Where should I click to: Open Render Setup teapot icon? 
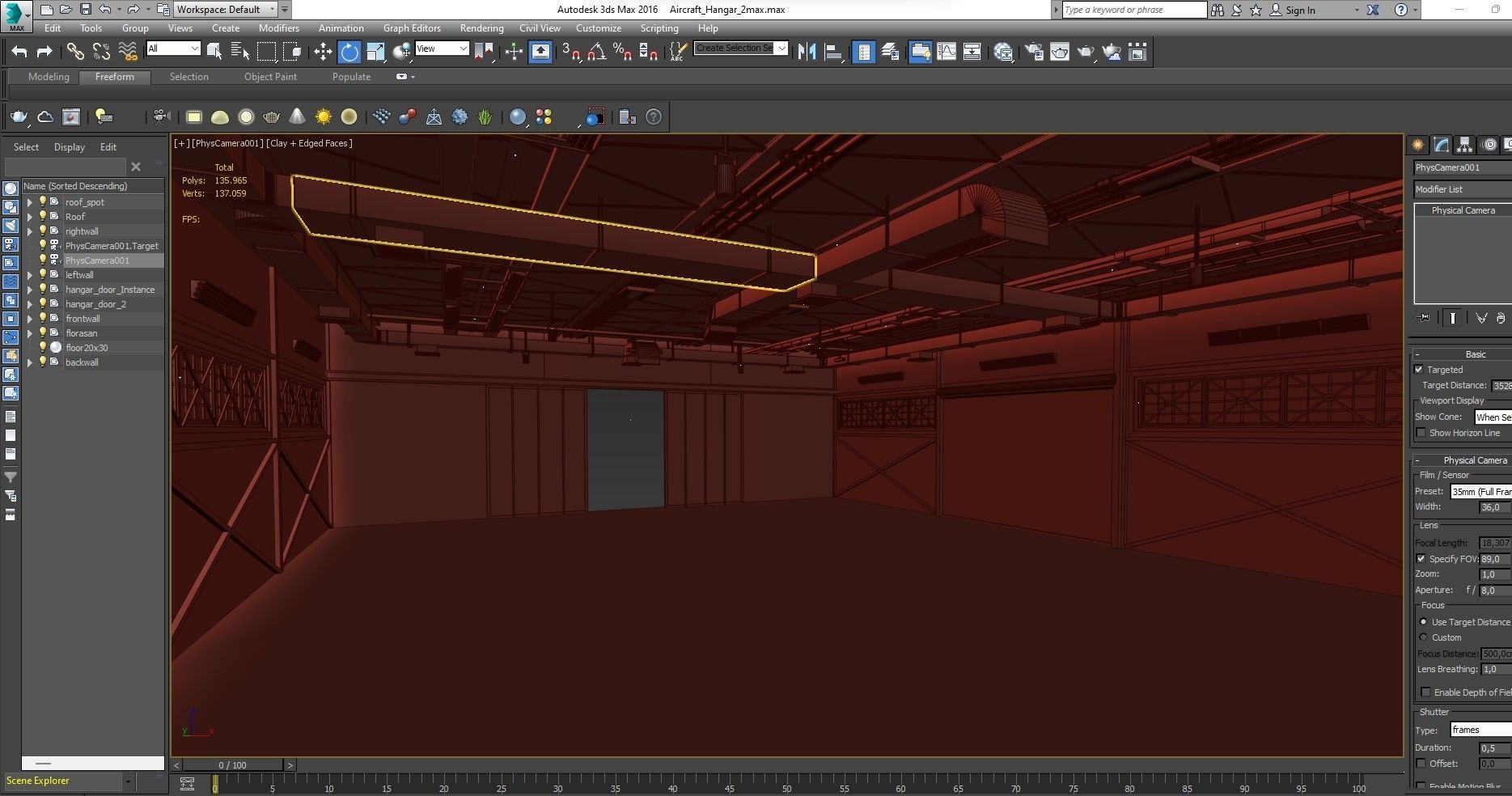coord(1034,52)
